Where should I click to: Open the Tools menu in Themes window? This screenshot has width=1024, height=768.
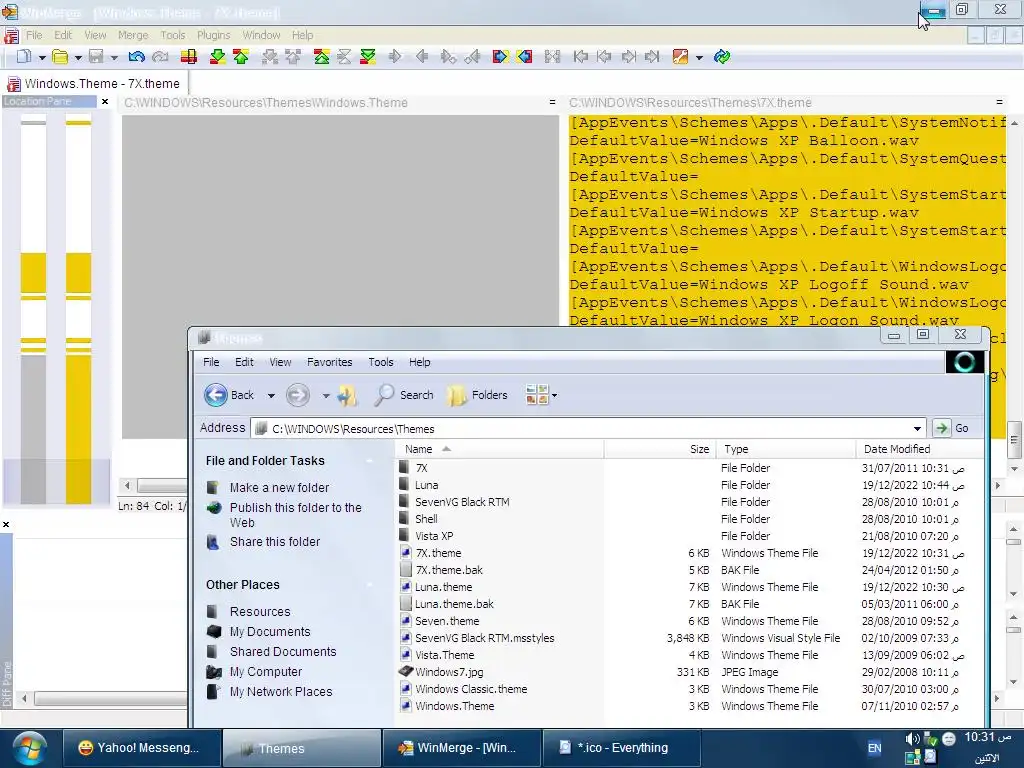[x=381, y=362]
